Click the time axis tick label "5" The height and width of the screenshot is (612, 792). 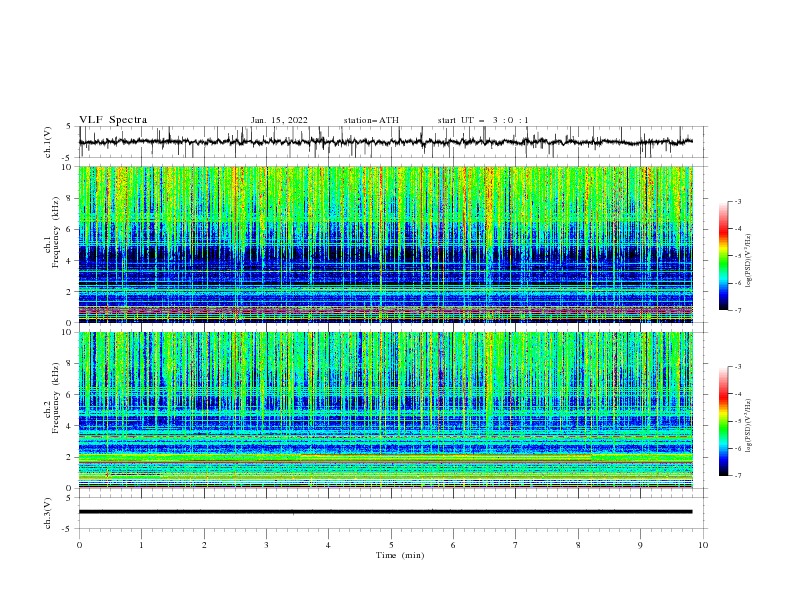[x=391, y=545]
